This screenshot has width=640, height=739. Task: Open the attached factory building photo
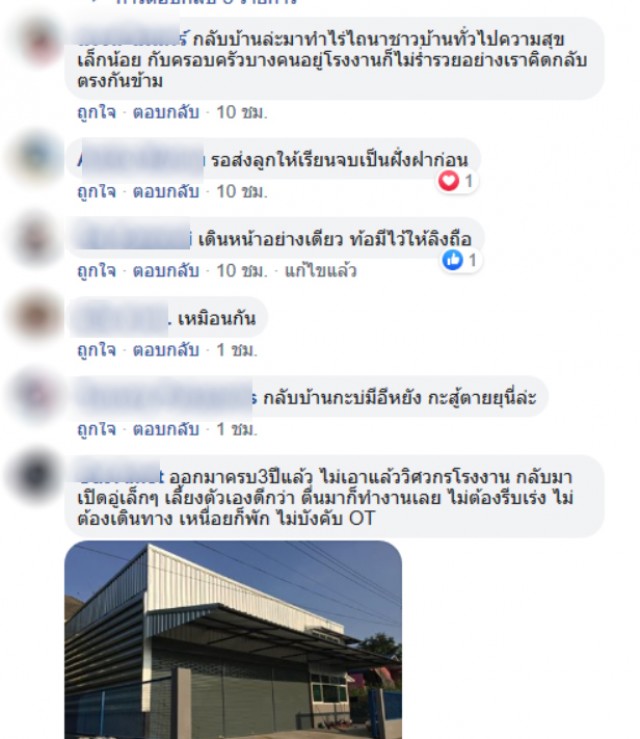(x=233, y=640)
